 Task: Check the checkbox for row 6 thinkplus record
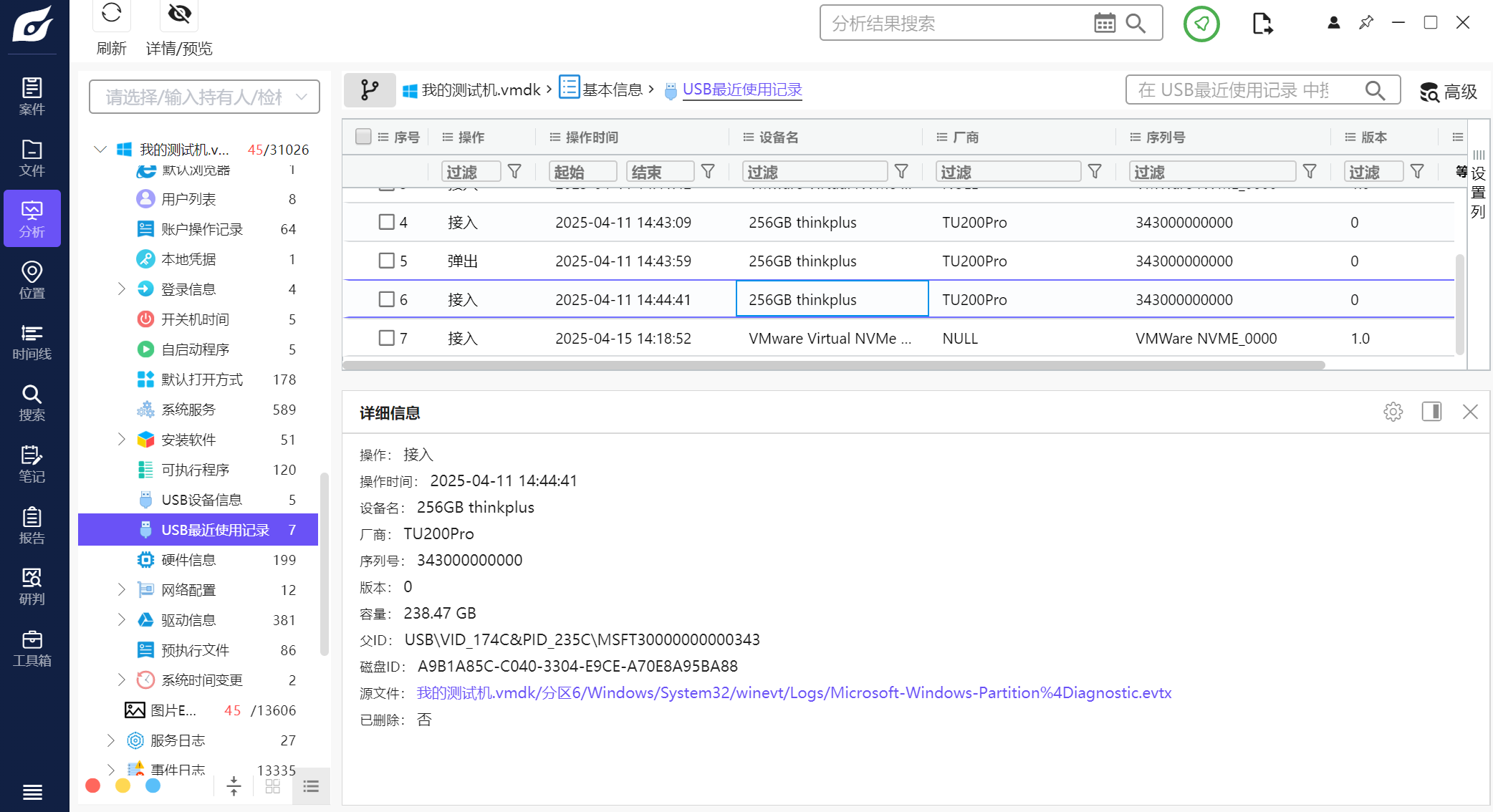(x=386, y=299)
